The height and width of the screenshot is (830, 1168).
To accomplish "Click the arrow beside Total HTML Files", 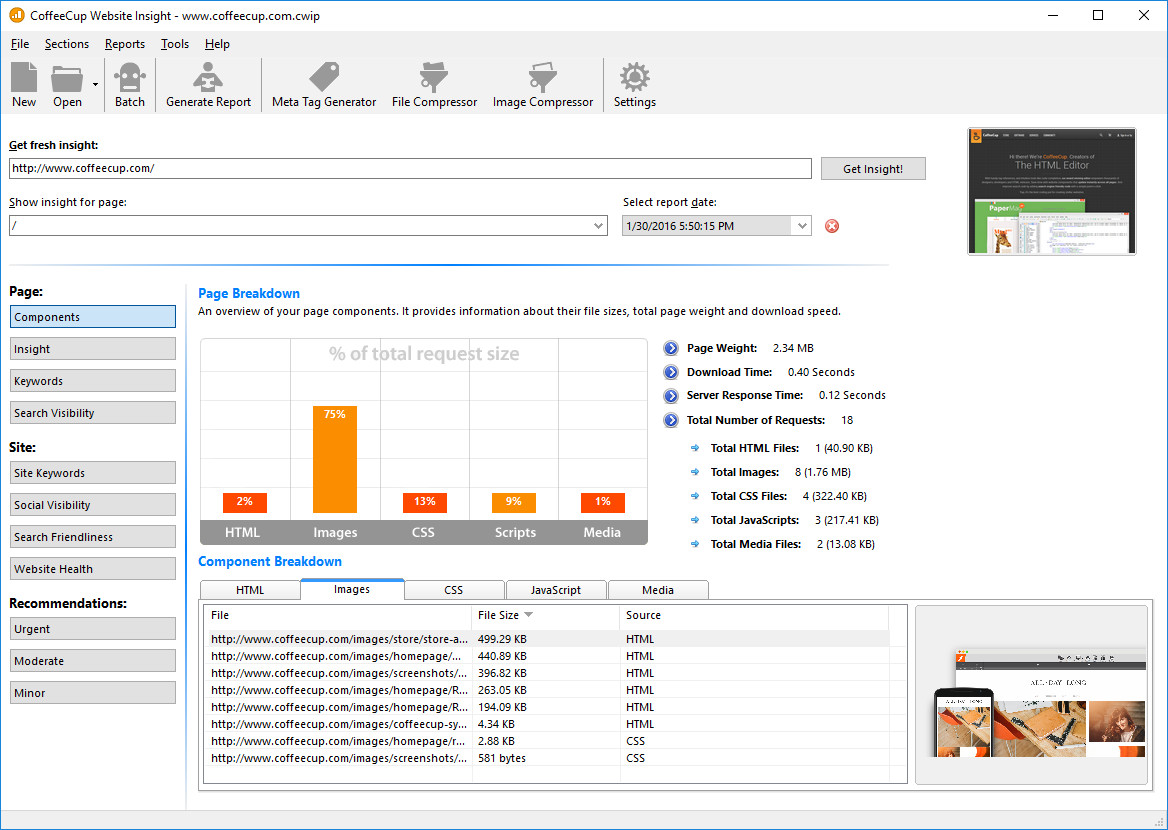I will pos(695,448).
